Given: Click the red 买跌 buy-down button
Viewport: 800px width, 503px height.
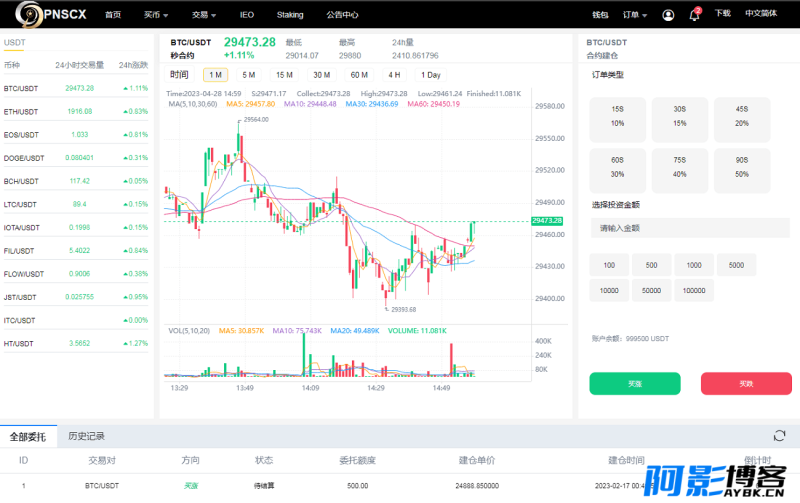Looking at the screenshot, I should coord(746,384).
